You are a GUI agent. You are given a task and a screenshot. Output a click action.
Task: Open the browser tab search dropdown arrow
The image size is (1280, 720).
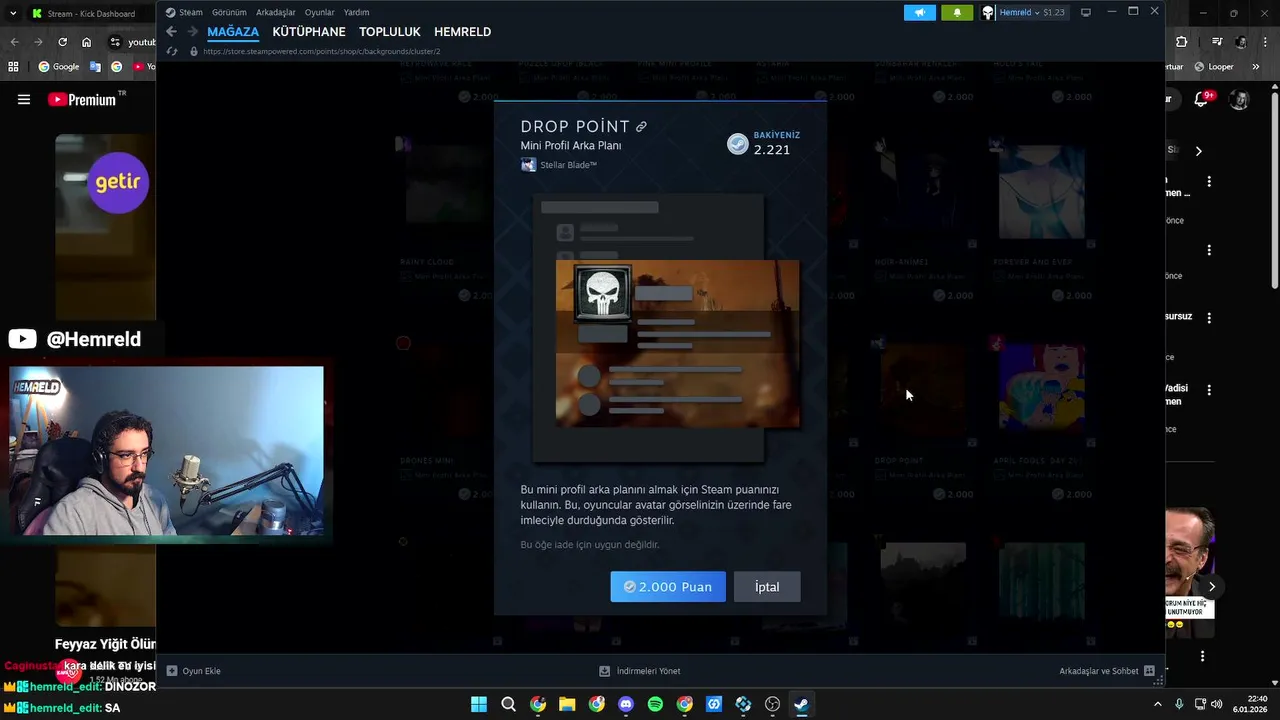click(13, 13)
